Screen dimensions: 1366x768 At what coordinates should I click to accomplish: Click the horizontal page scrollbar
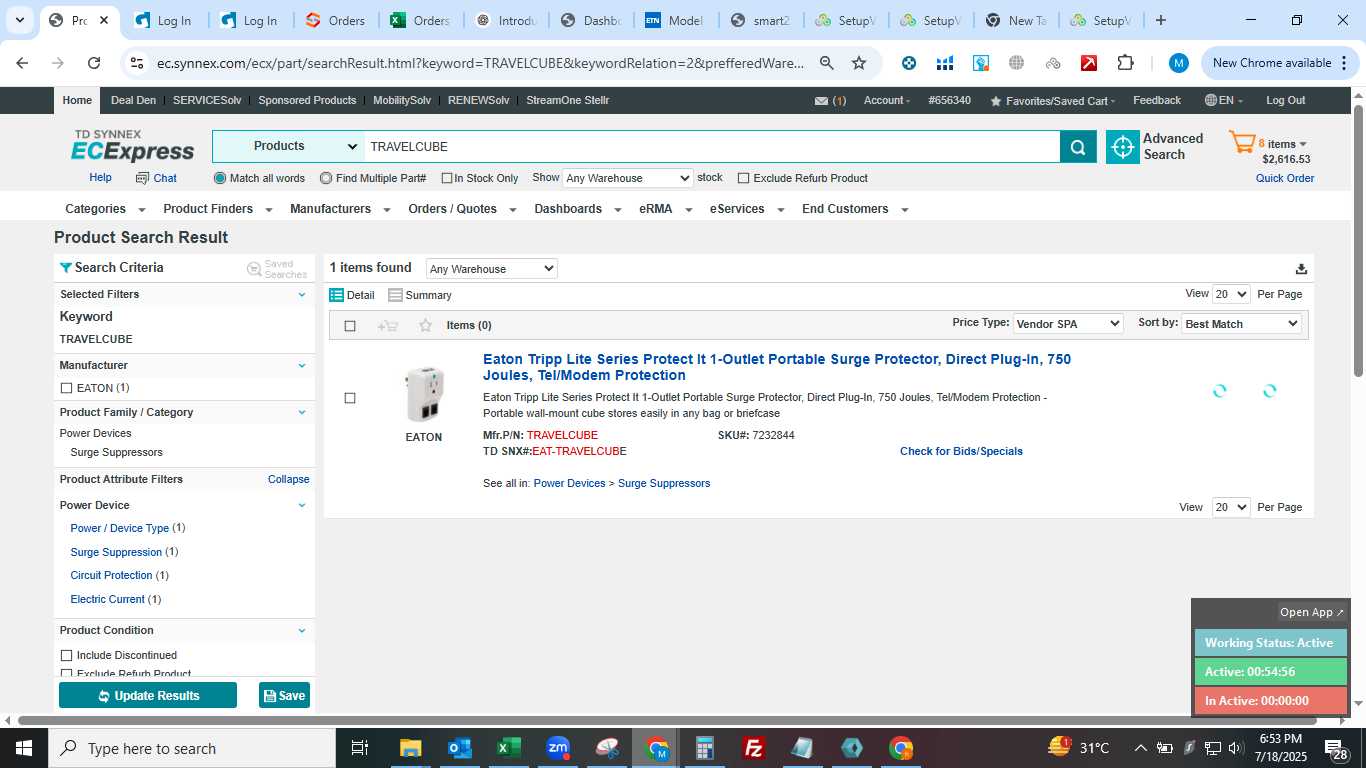pos(668,720)
